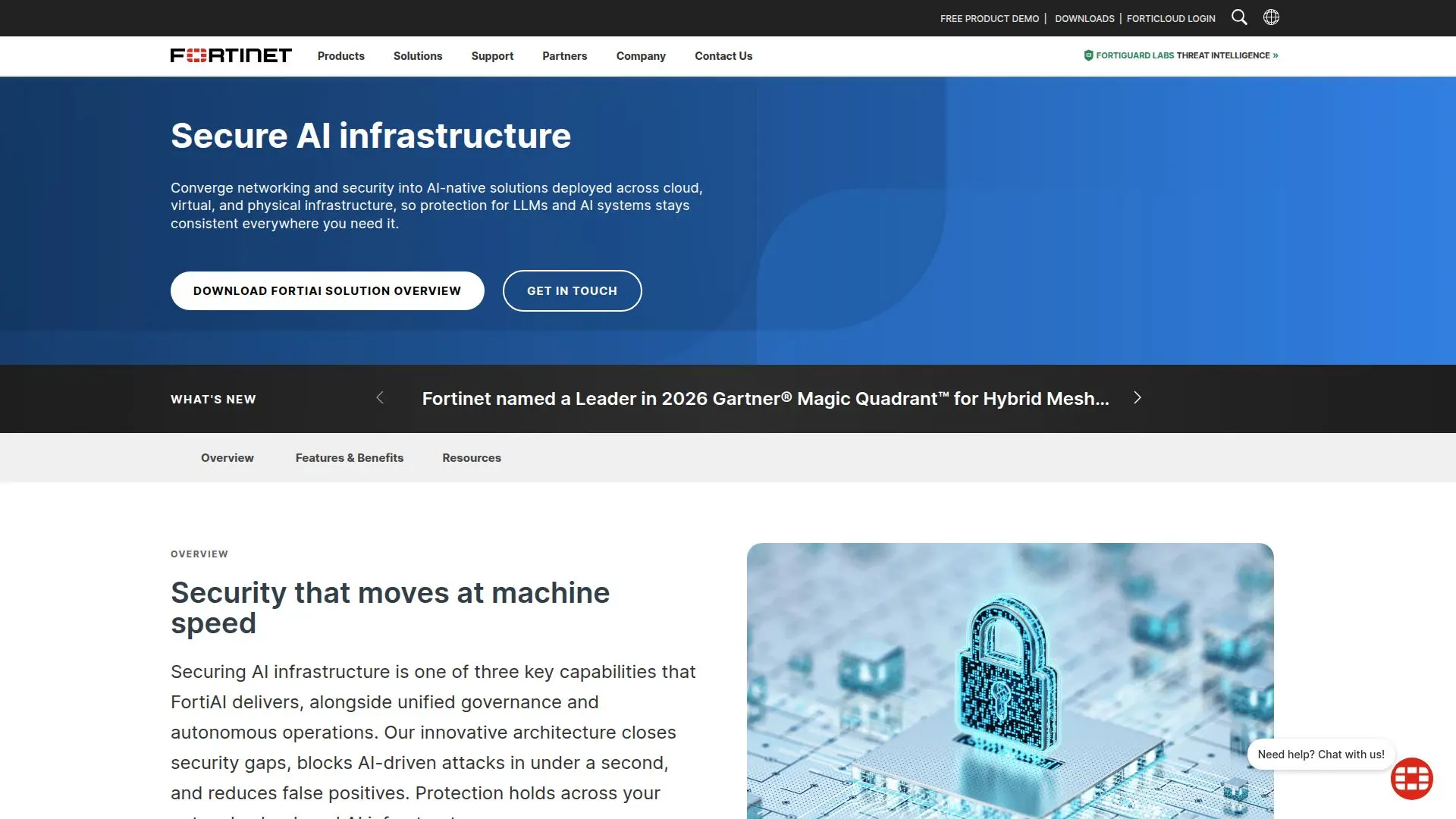
Task: Click the 'Secure AI infrastructure' heading
Action: [x=371, y=136]
